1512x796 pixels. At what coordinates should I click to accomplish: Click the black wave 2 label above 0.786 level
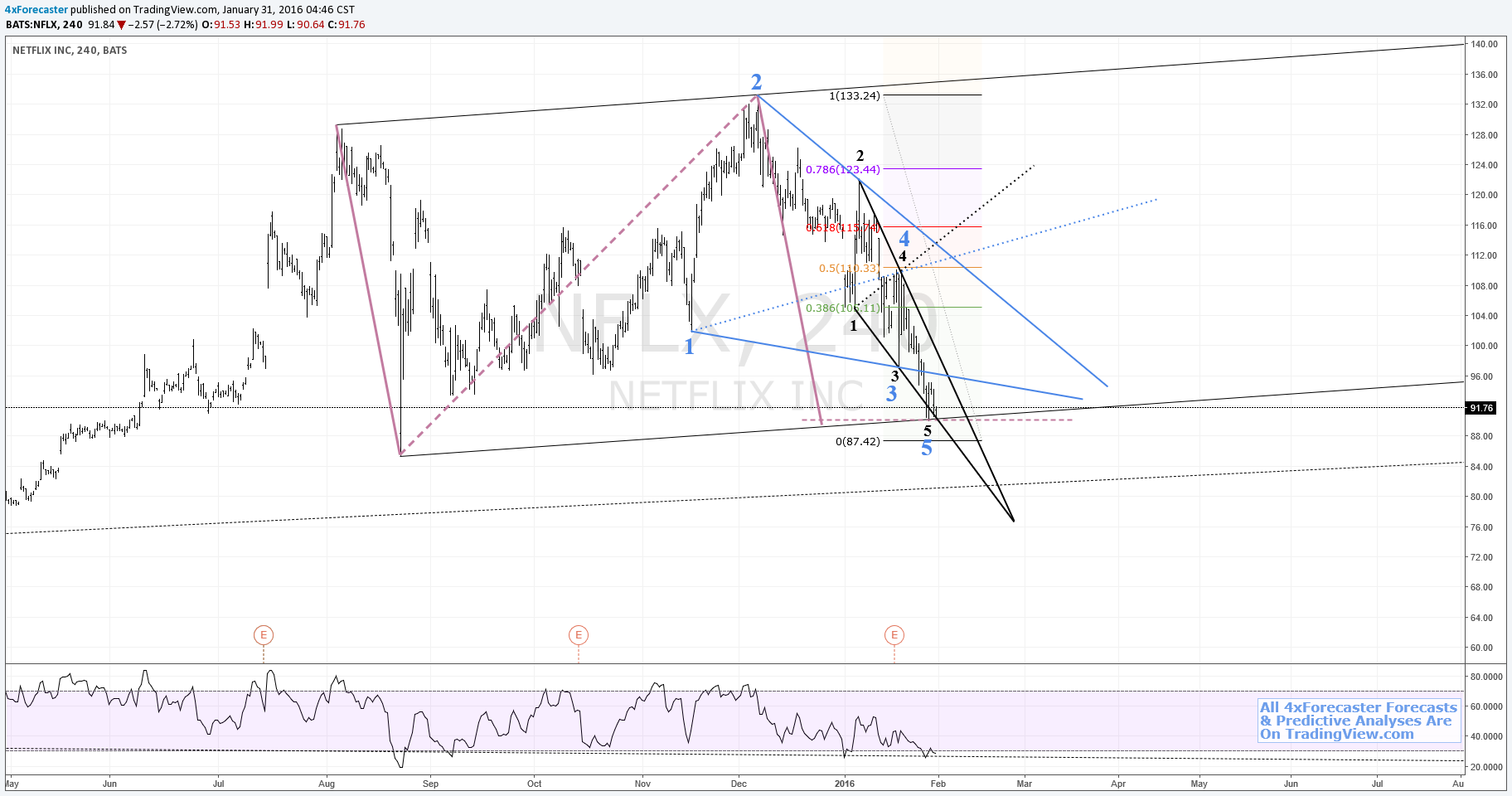click(860, 156)
